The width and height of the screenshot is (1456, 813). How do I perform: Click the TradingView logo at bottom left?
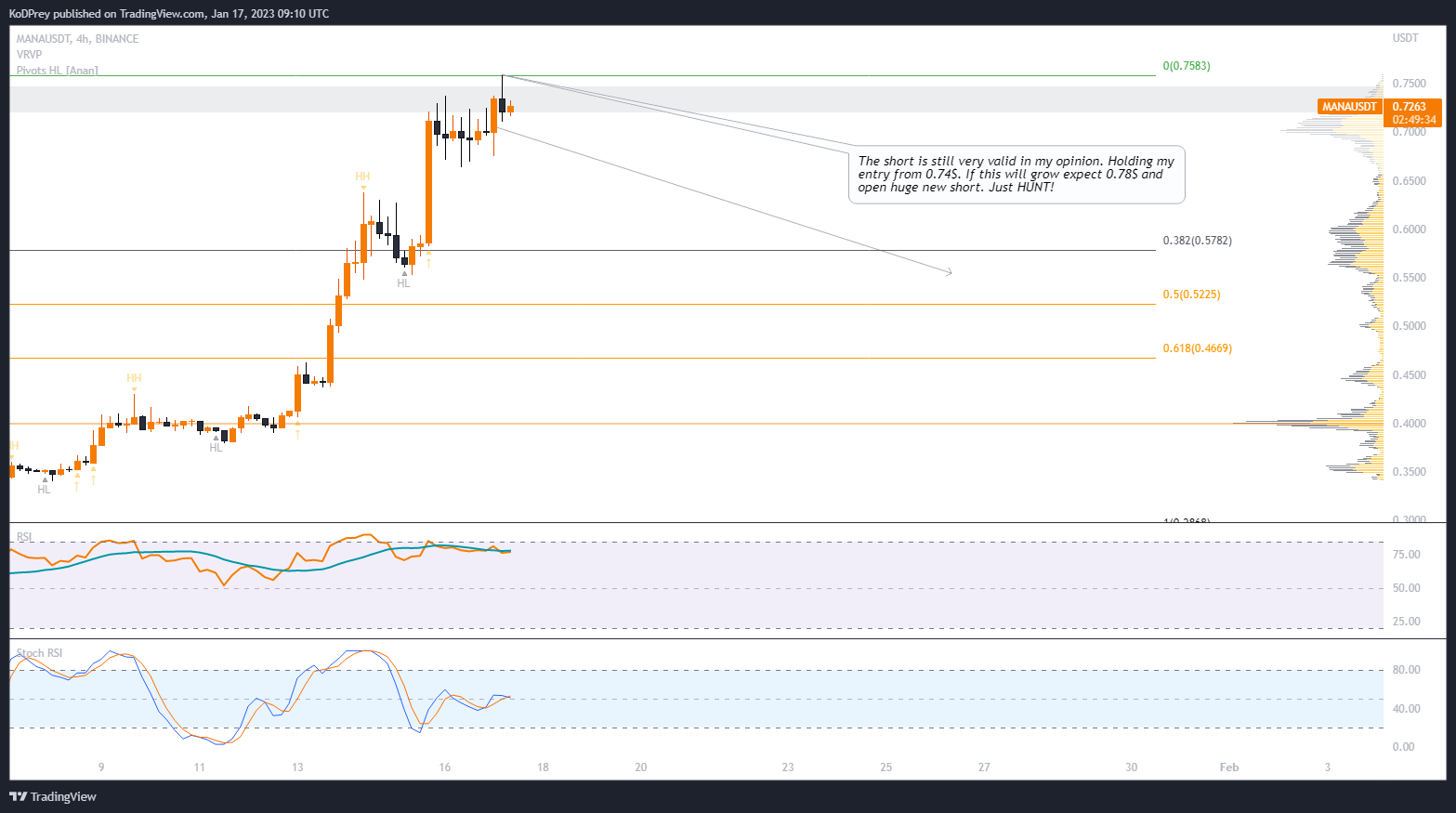click(53, 796)
